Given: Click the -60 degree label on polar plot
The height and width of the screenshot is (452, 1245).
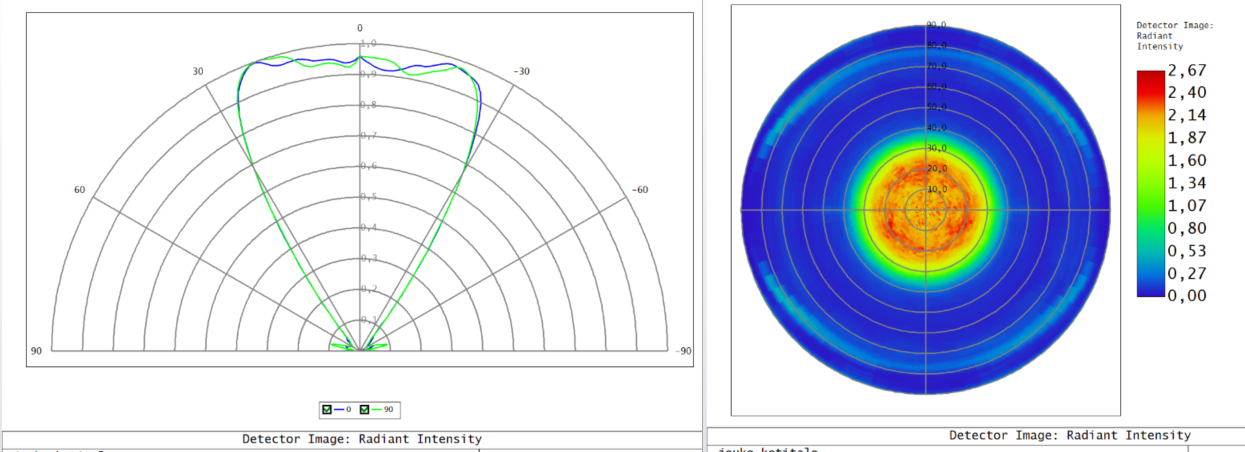Looking at the screenshot, I should 639,190.
